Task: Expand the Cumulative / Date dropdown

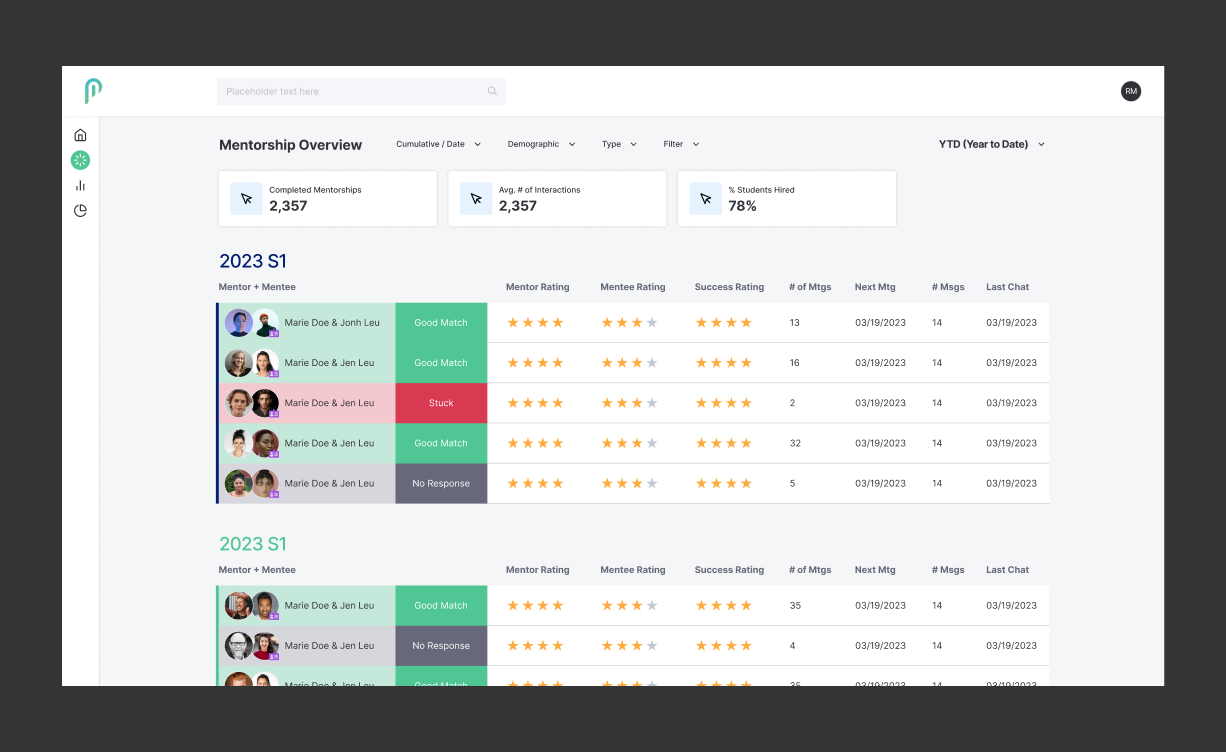Action: tap(438, 144)
